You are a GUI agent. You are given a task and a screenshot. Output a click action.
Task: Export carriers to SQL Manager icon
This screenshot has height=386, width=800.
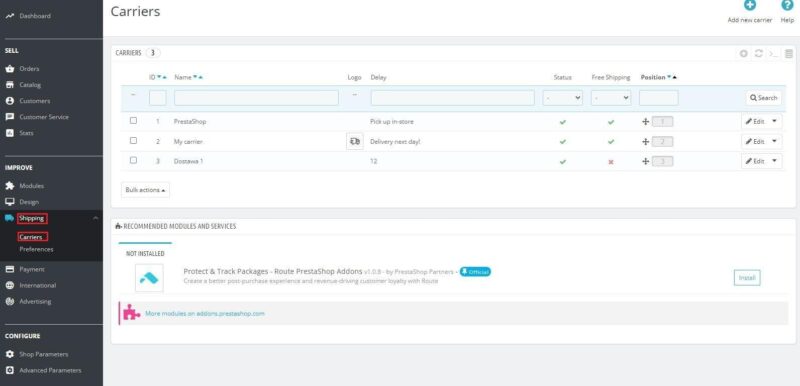[789, 54]
